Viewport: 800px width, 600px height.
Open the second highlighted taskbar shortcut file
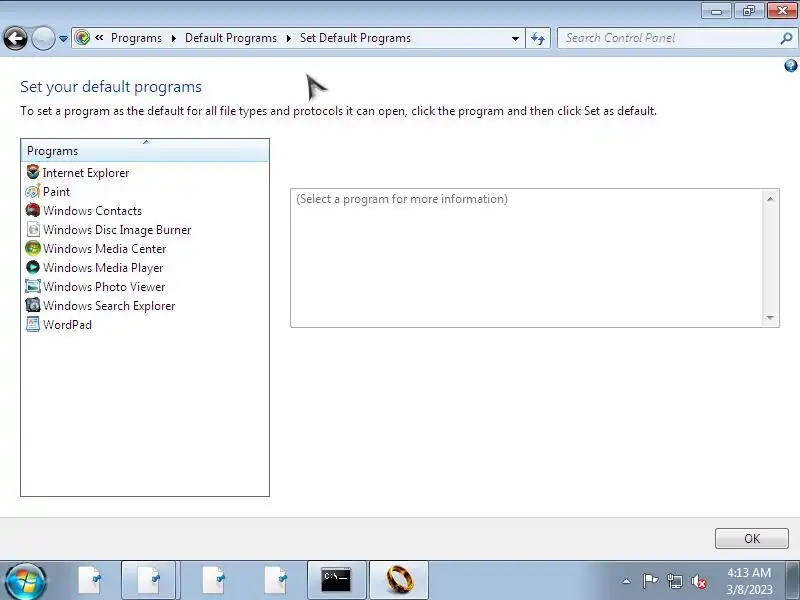click(x=148, y=580)
